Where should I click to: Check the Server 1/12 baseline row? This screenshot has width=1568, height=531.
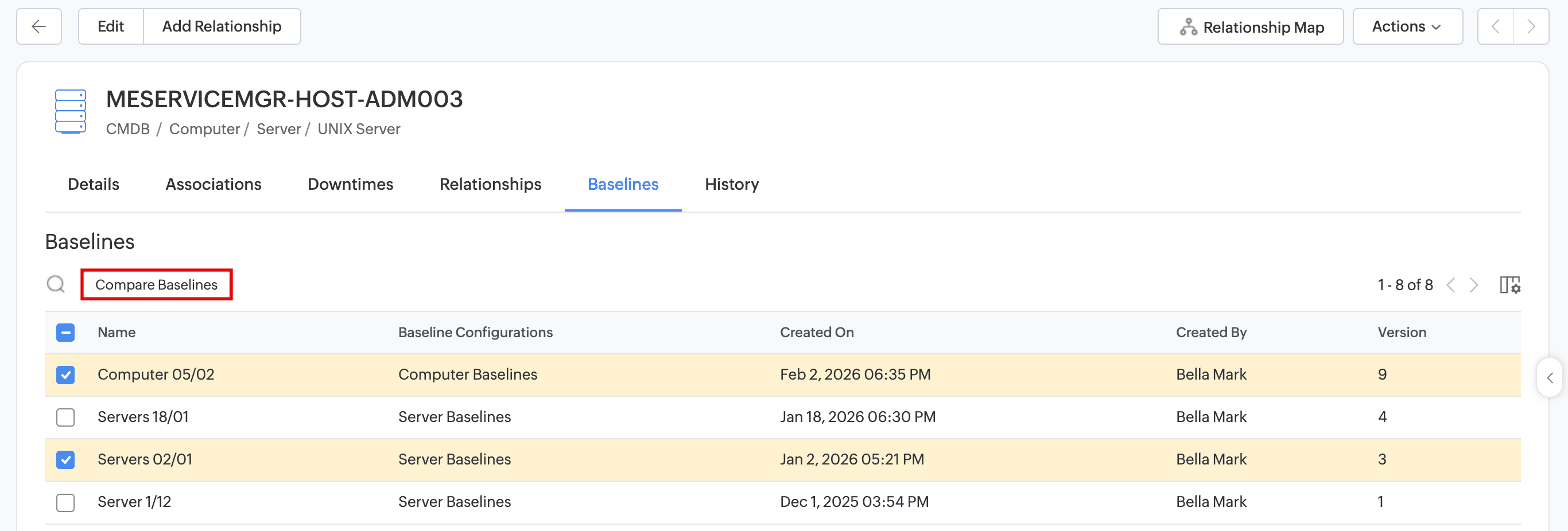[66, 502]
